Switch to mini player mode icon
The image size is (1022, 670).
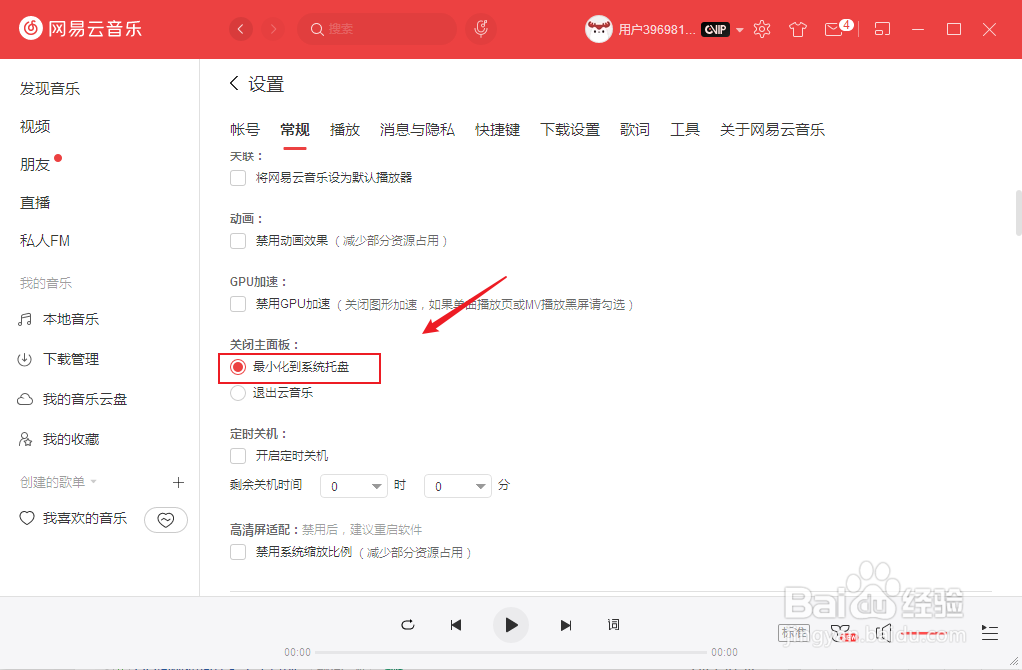882,29
